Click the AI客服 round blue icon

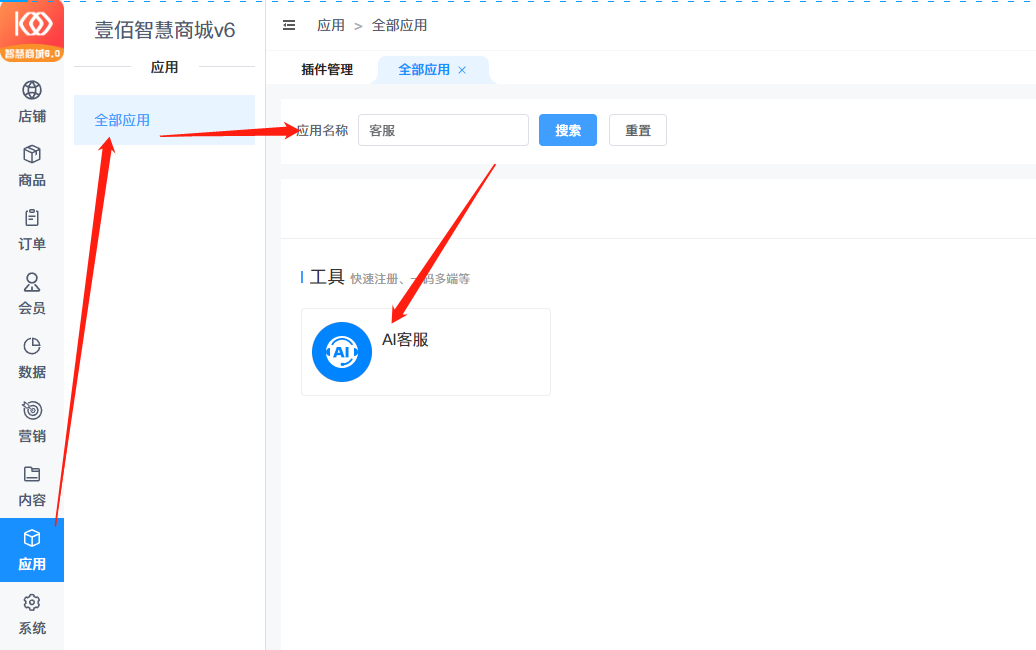[342, 352]
